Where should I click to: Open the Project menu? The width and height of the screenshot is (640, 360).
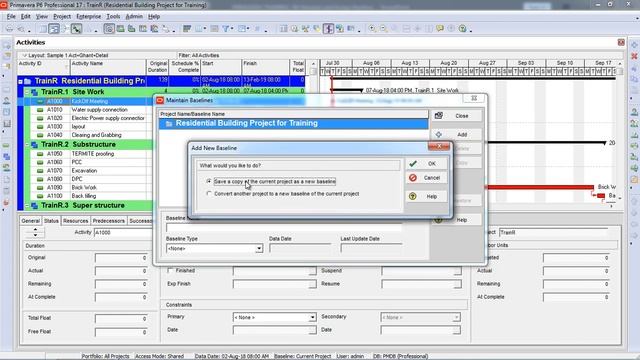click(62, 17)
